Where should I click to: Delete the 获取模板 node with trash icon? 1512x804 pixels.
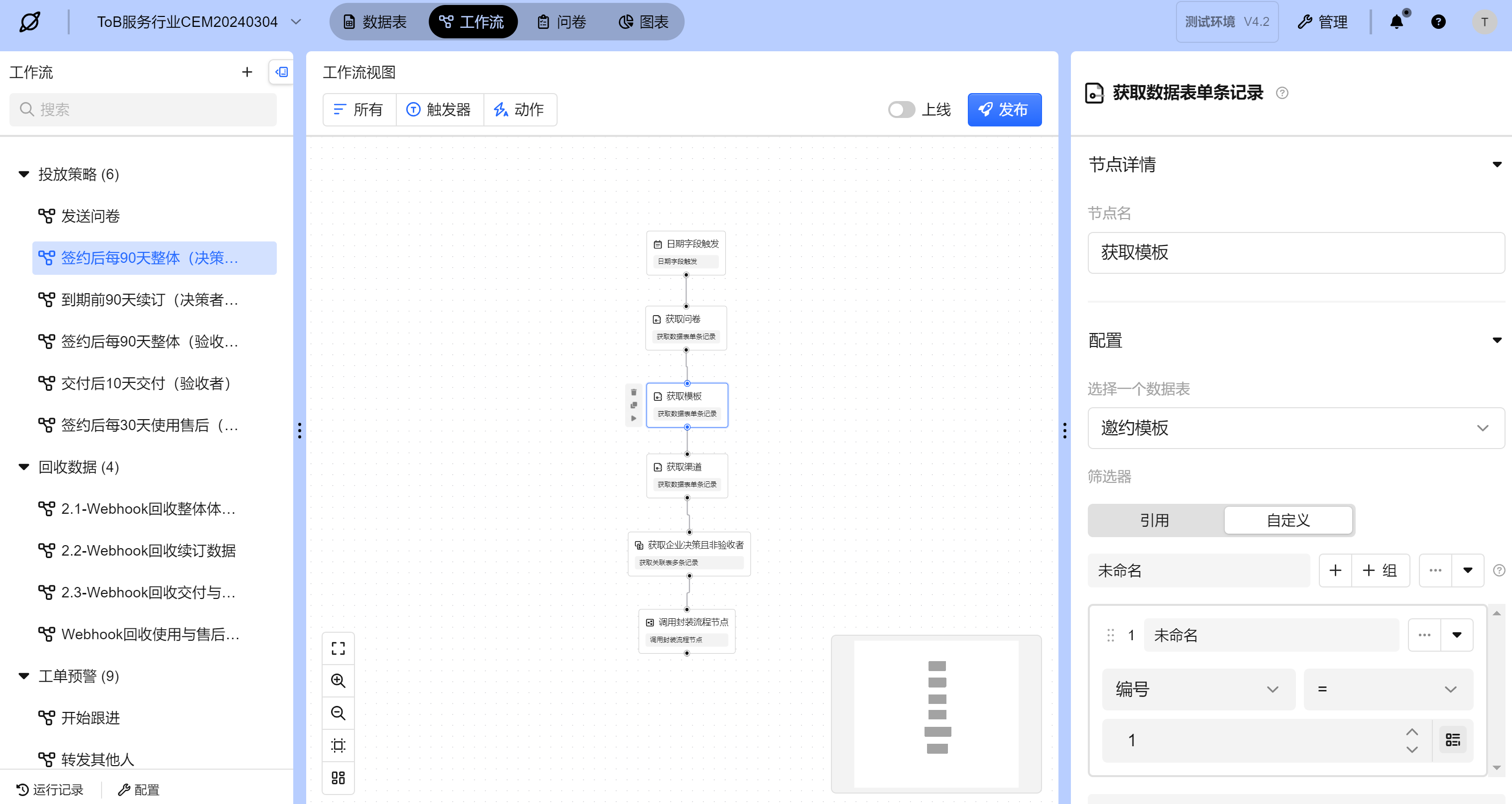click(633, 392)
